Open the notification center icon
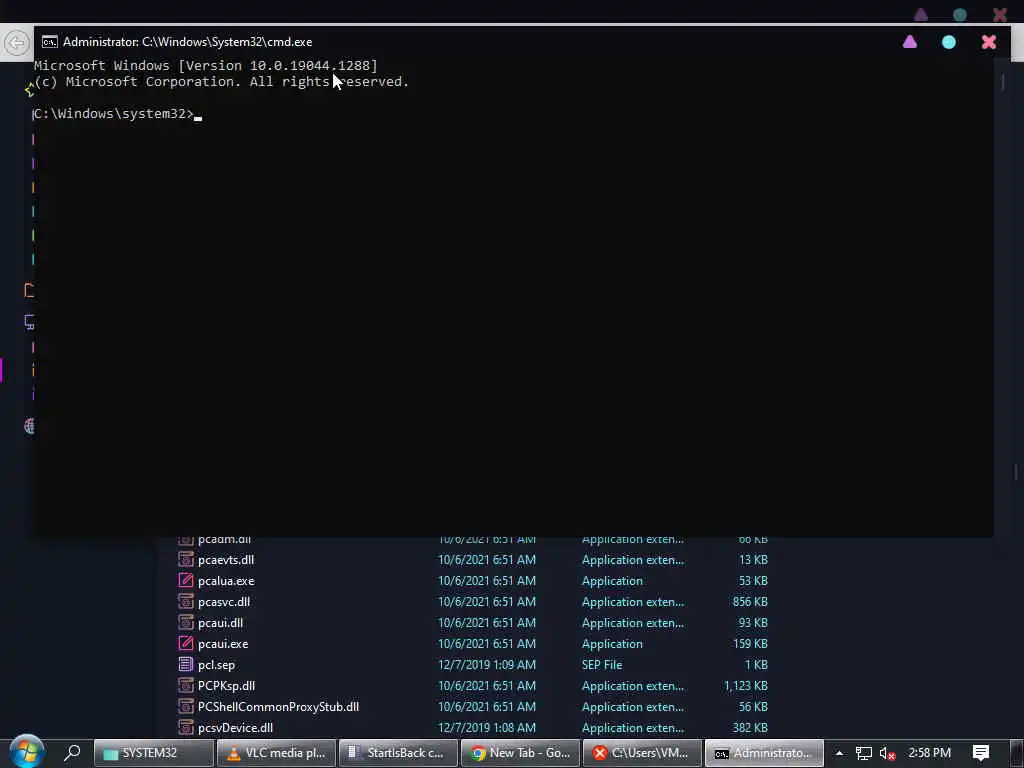1024x768 pixels. tap(981, 753)
